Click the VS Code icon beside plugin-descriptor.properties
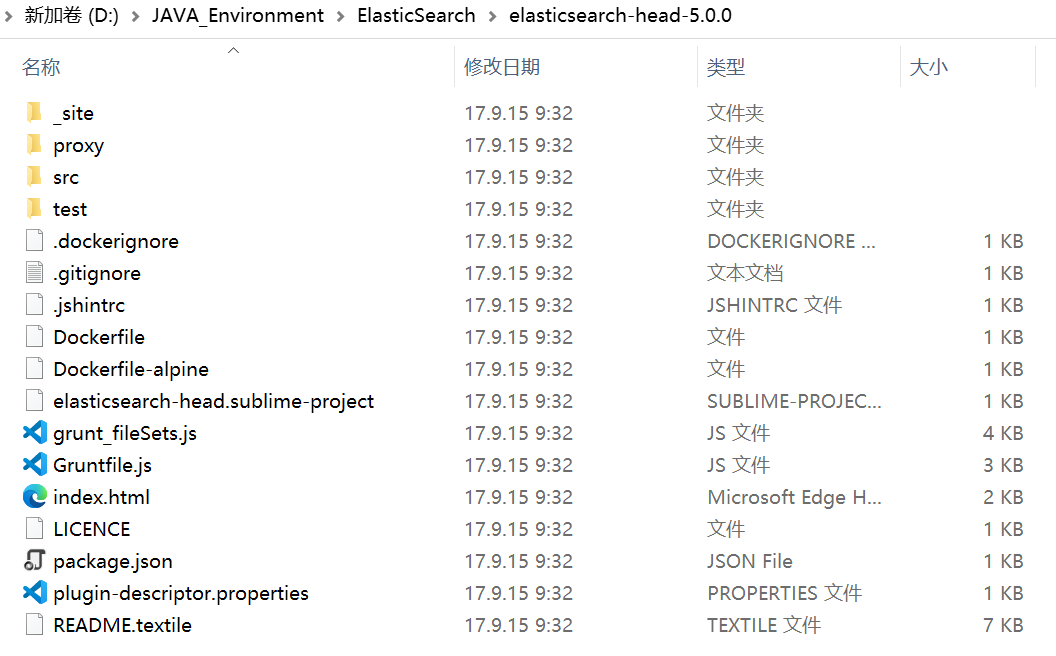The height and width of the screenshot is (656, 1056). point(35,593)
